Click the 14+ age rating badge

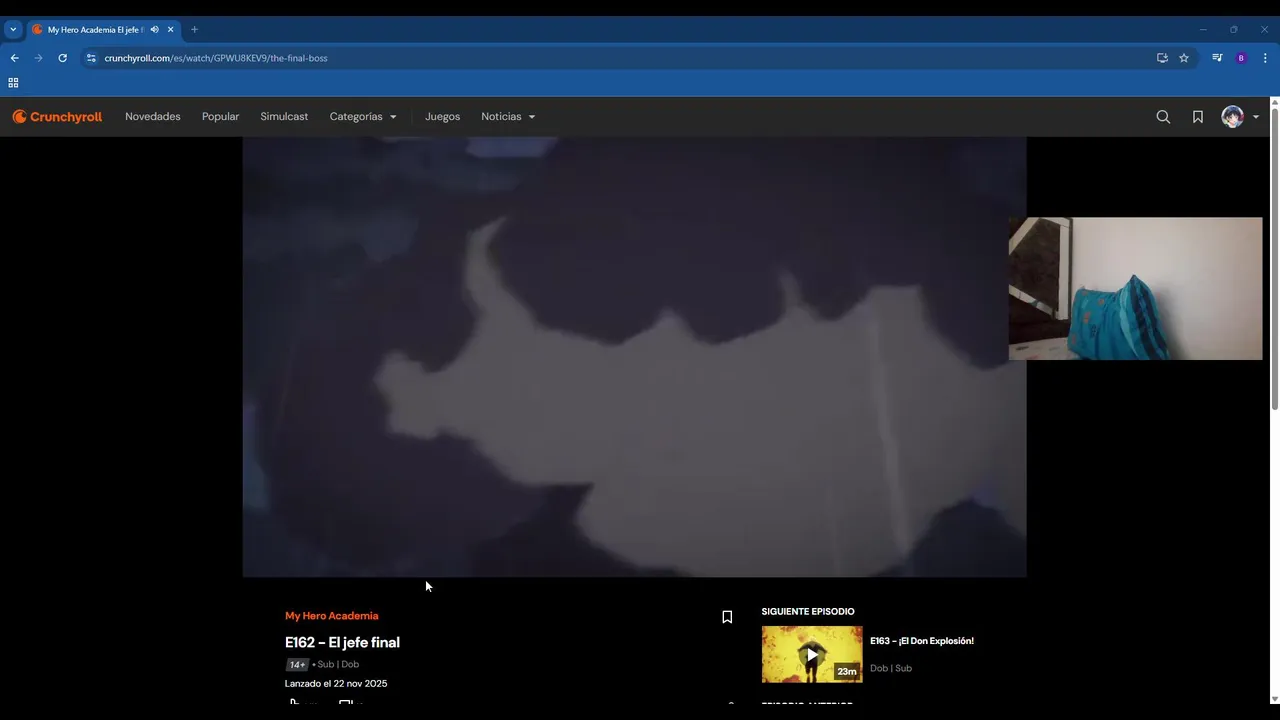297,665
